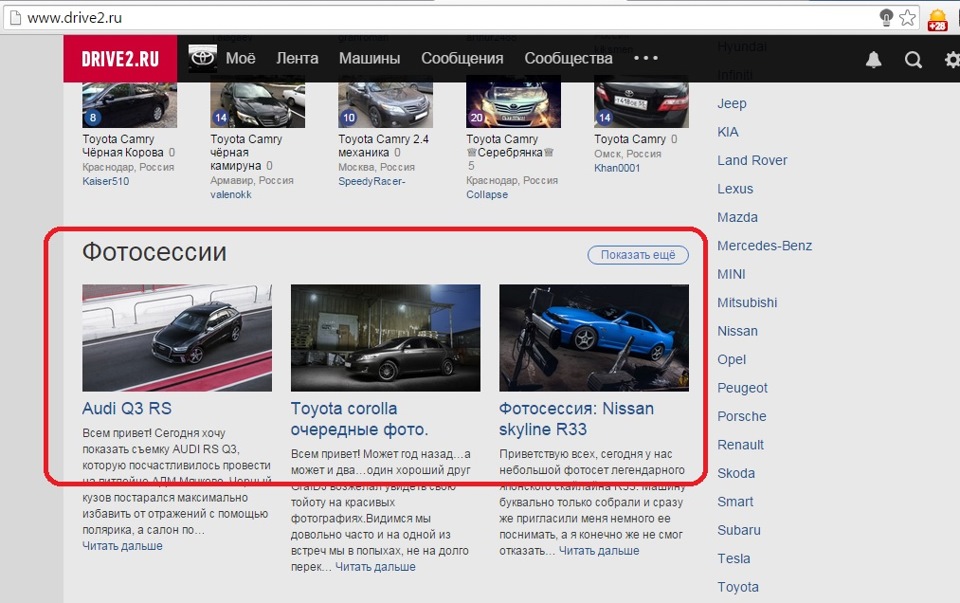The width and height of the screenshot is (960, 603).
Task: Expand the three-dots more menu
Action: [x=645, y=58]
